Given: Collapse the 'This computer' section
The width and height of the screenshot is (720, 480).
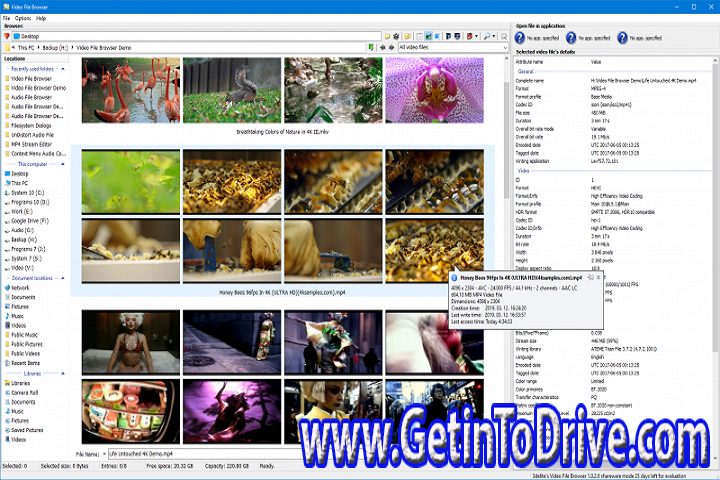Looking at the screenshot, I should [63, 164].
